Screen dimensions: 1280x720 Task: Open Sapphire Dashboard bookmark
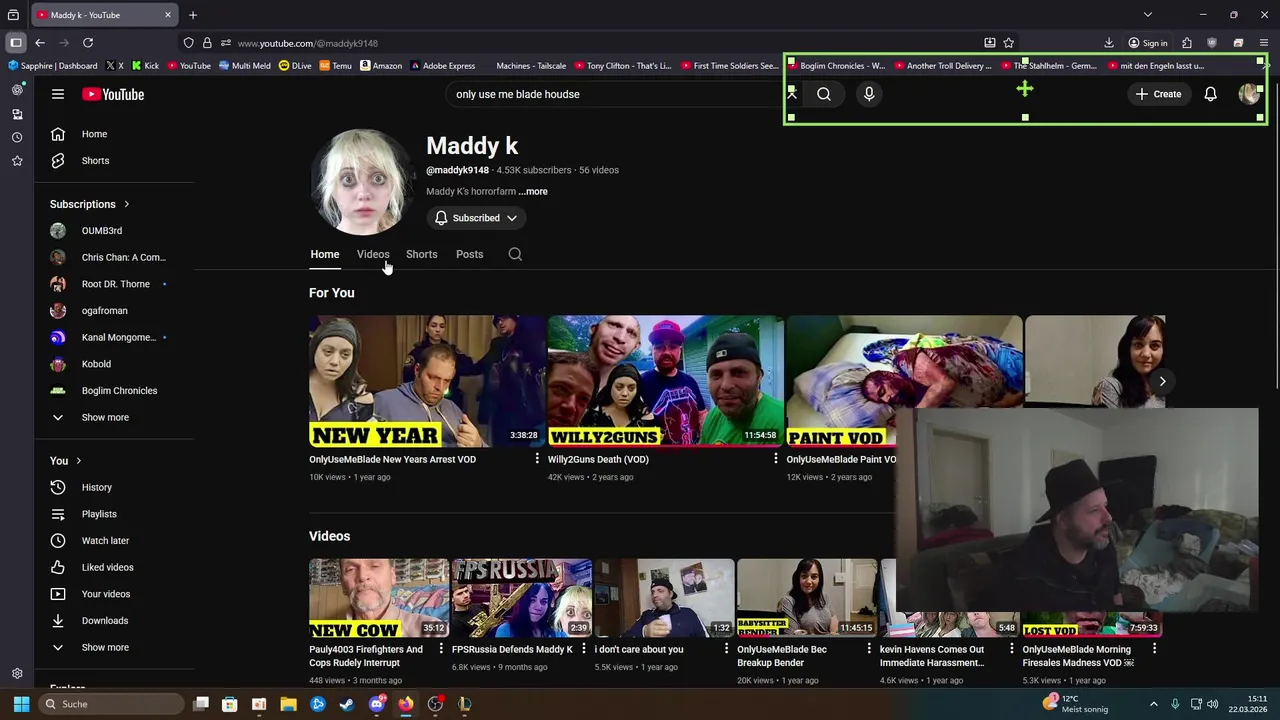(x=53, y=66)
